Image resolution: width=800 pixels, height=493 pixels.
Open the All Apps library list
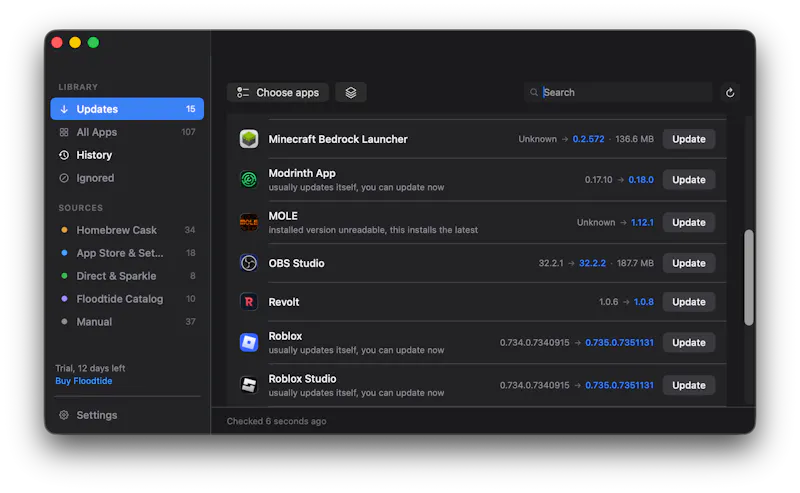pos(127,132)
